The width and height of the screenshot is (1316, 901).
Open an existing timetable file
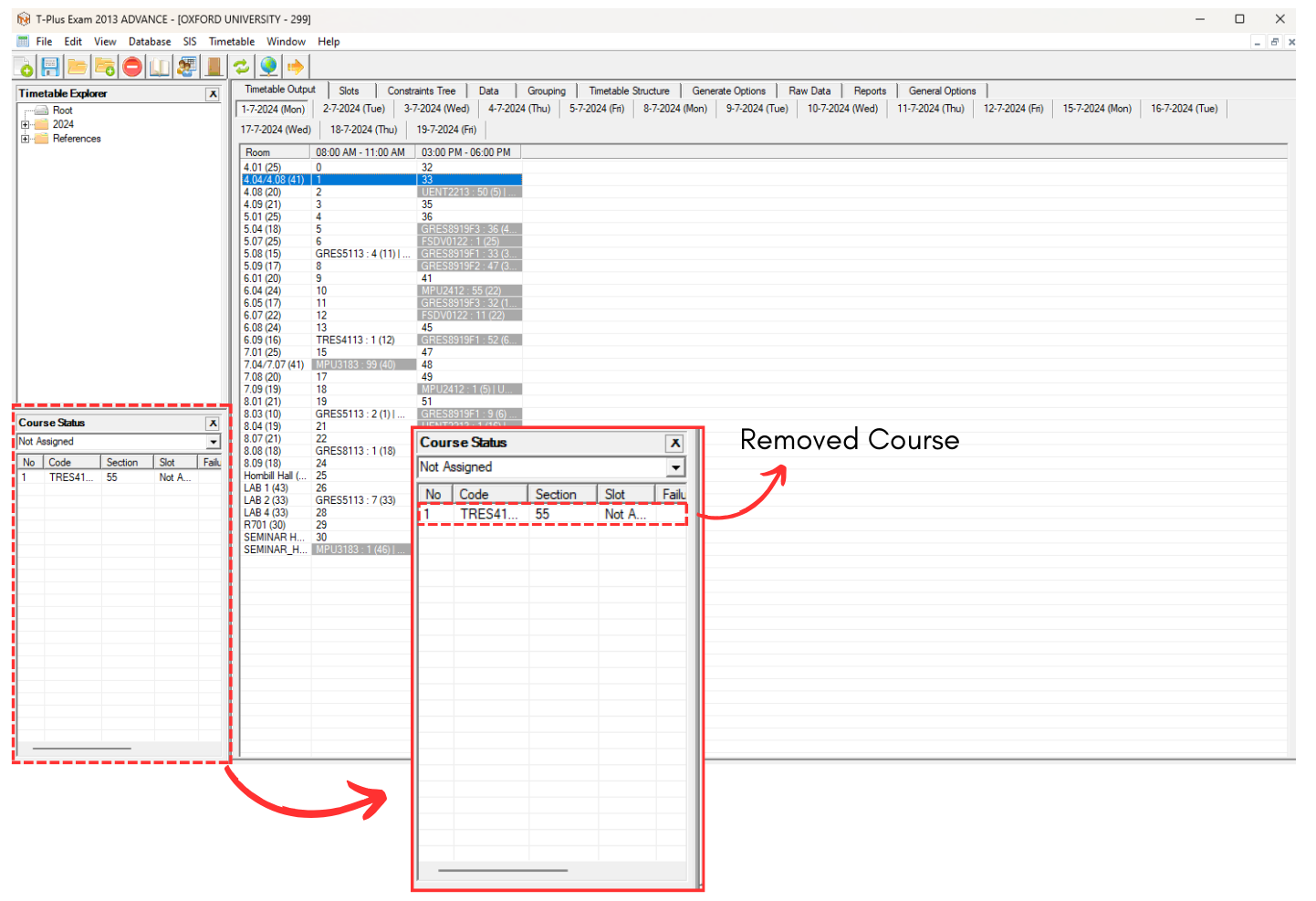pyautogui.click(x=78, y=66)
